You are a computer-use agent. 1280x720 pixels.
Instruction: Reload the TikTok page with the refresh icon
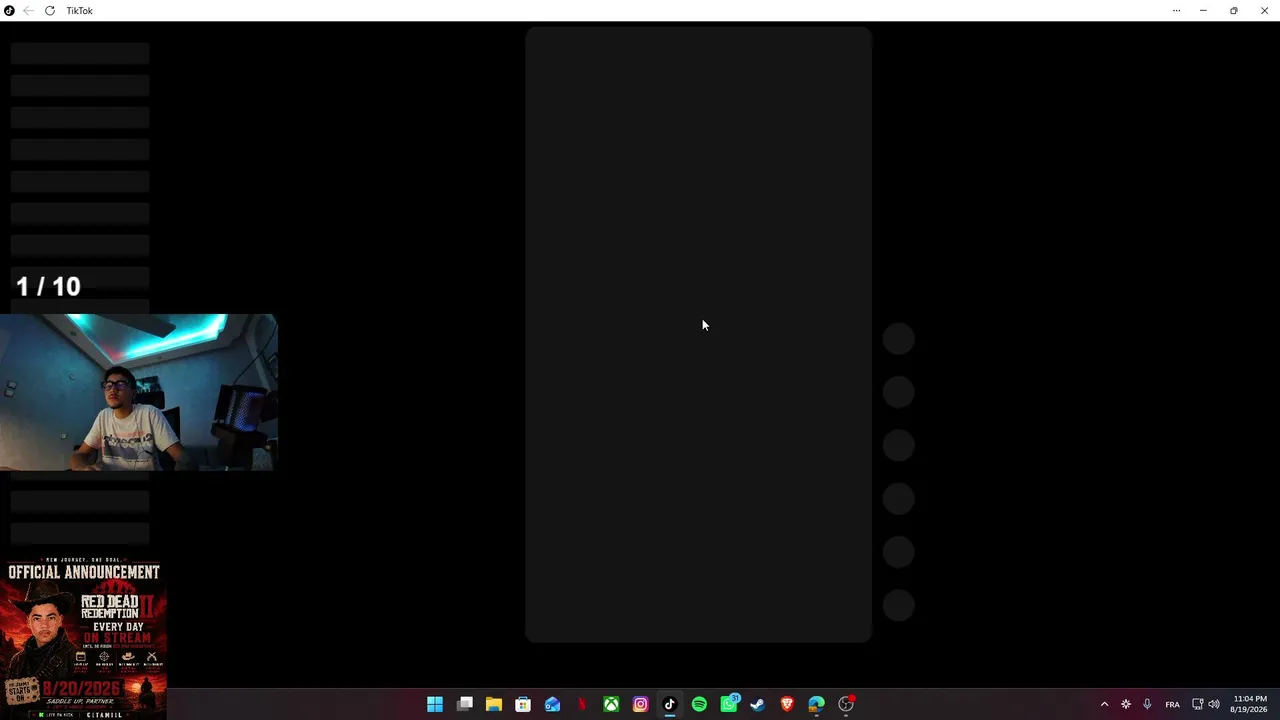click(x=50, y=11)
